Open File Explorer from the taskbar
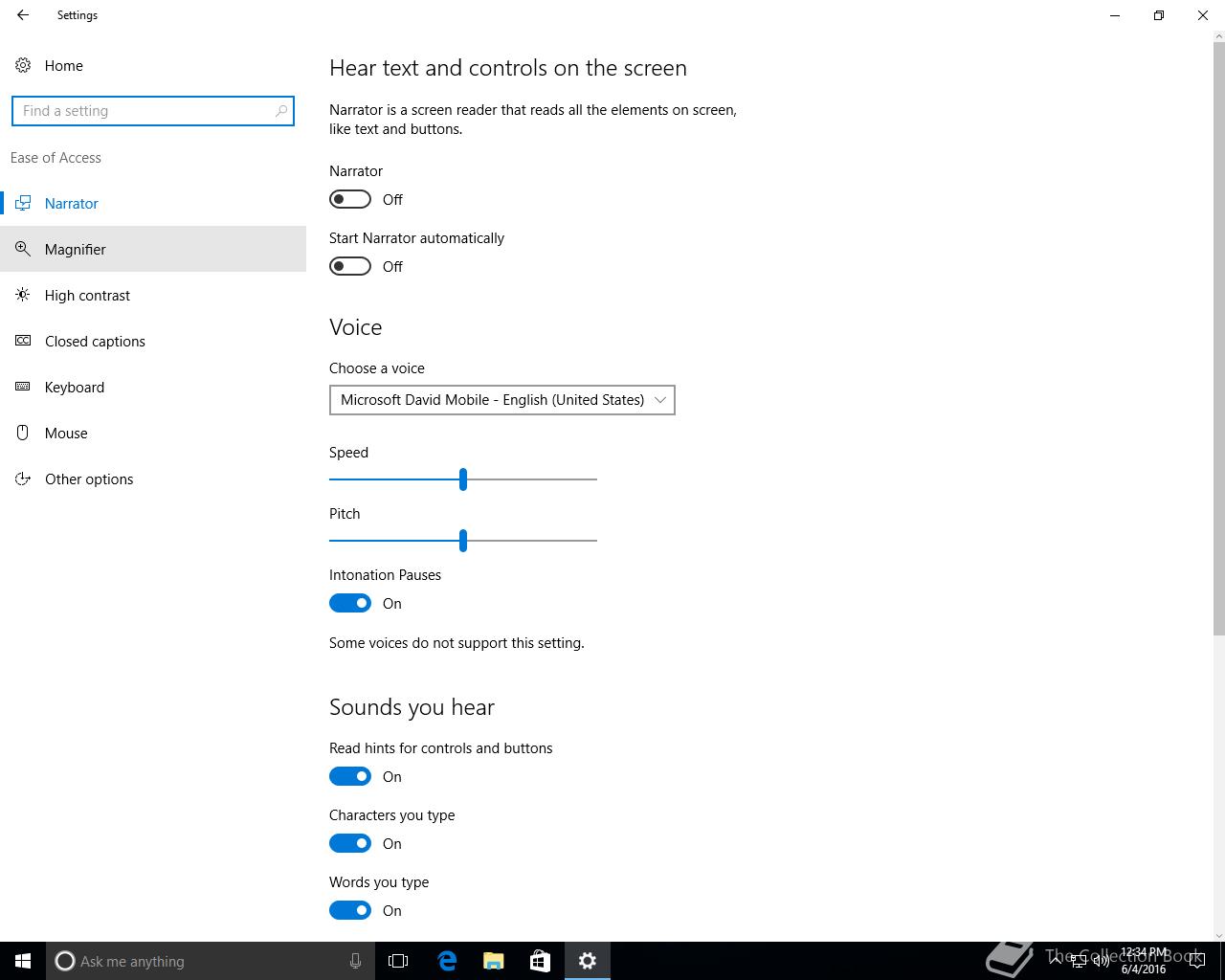This screenshot has width=1225, height=980. [x=494, y=961]
